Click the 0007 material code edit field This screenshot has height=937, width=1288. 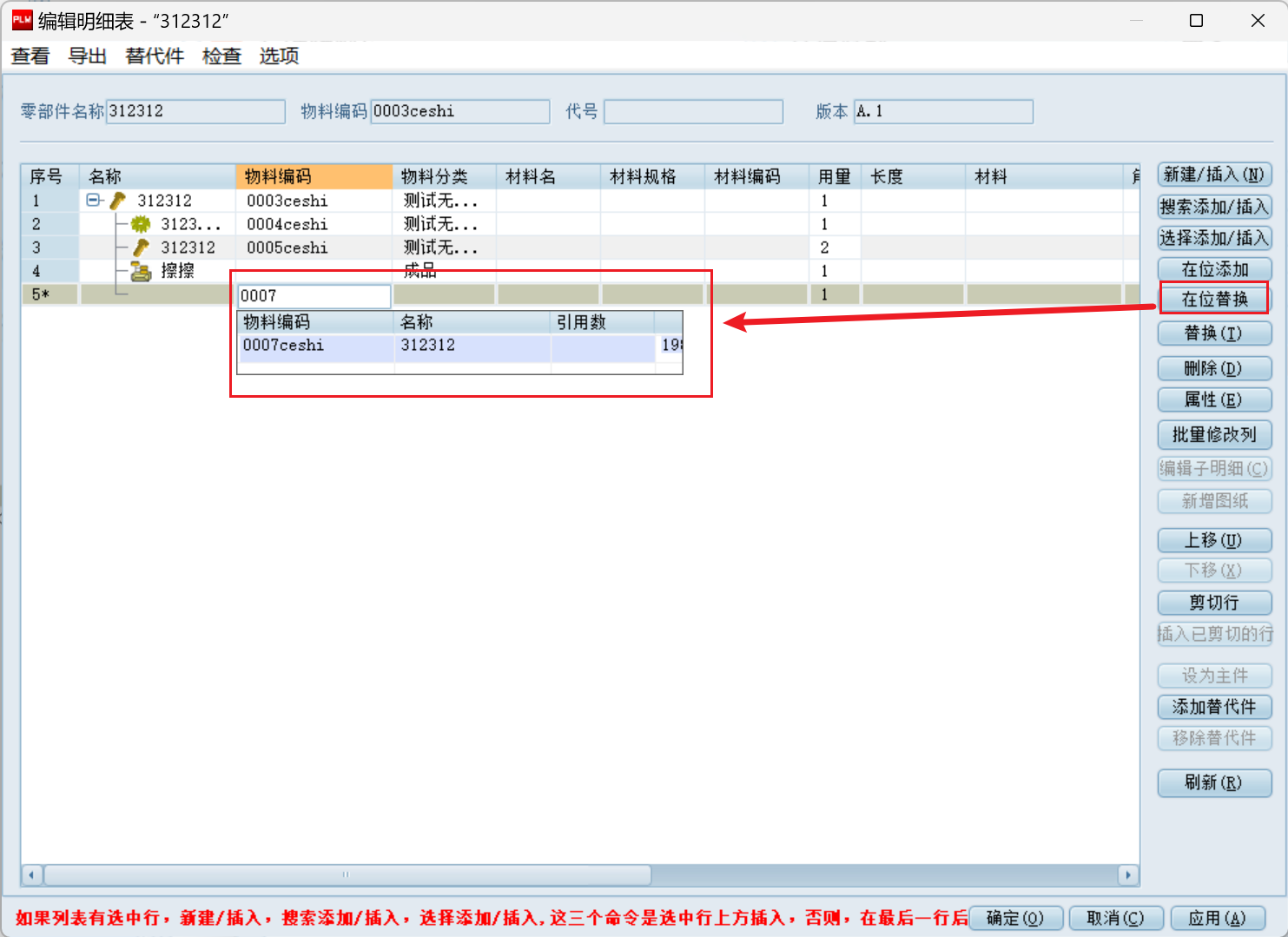pyautogui.click(x=314, y=296)
